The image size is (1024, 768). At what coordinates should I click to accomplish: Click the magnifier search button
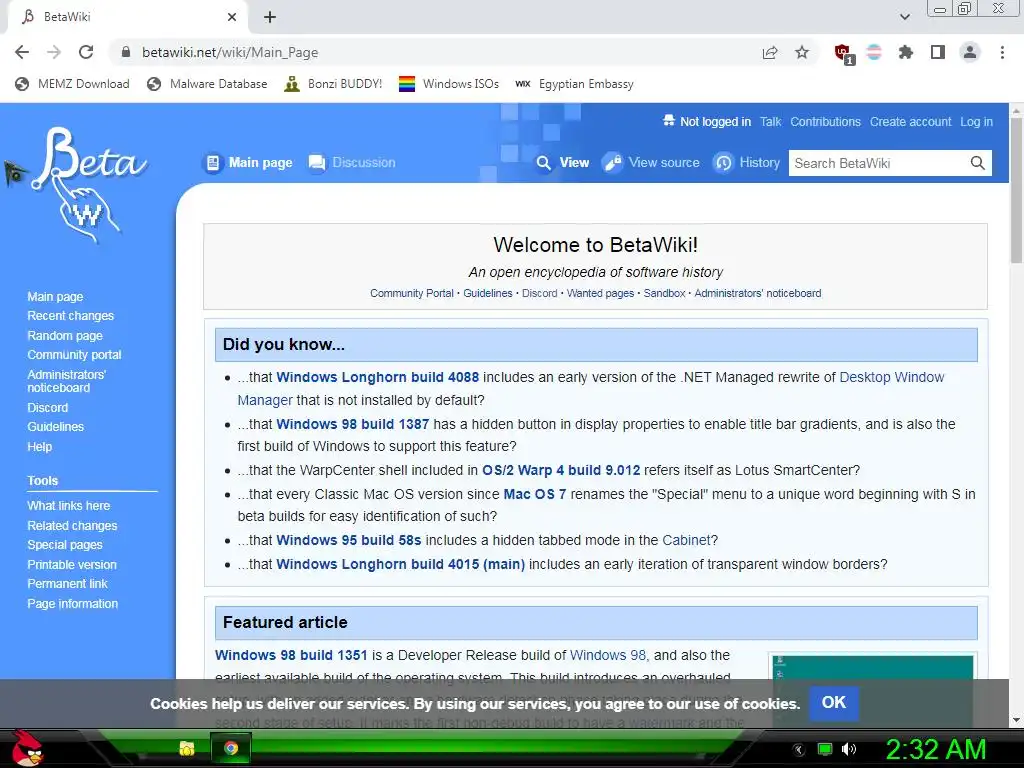978,163
